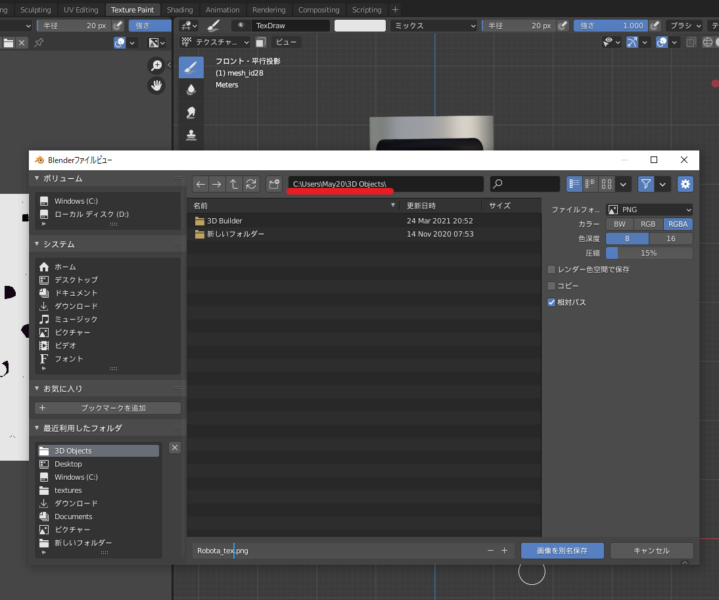Select thumbnail display mode

606,184
